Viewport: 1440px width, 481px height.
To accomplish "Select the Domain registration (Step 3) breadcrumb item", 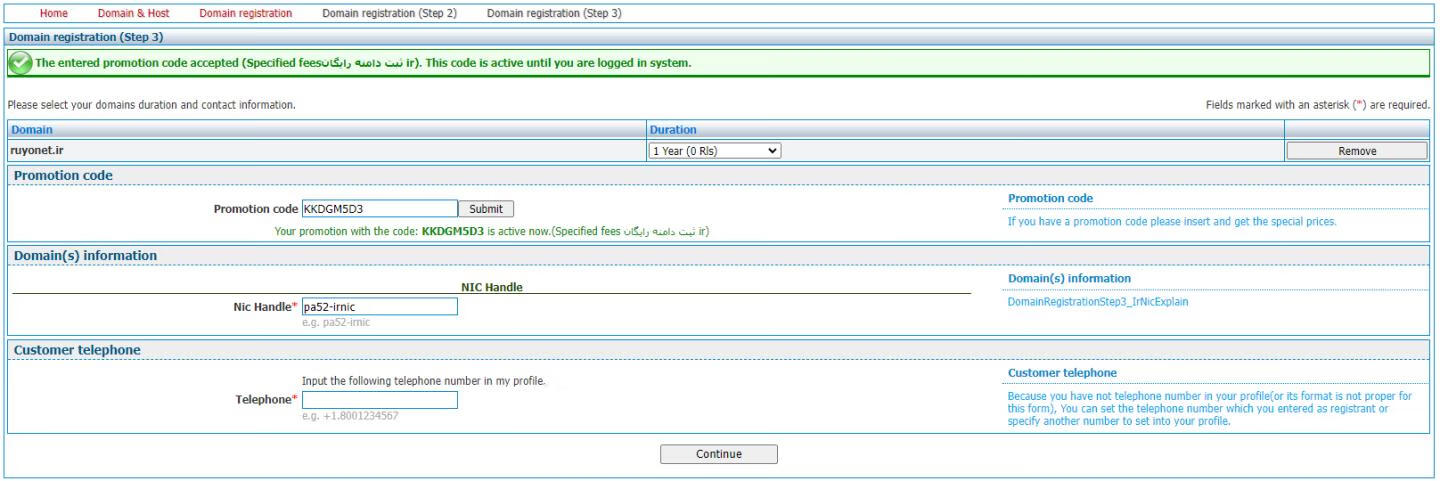I will (x=553, y=13).
